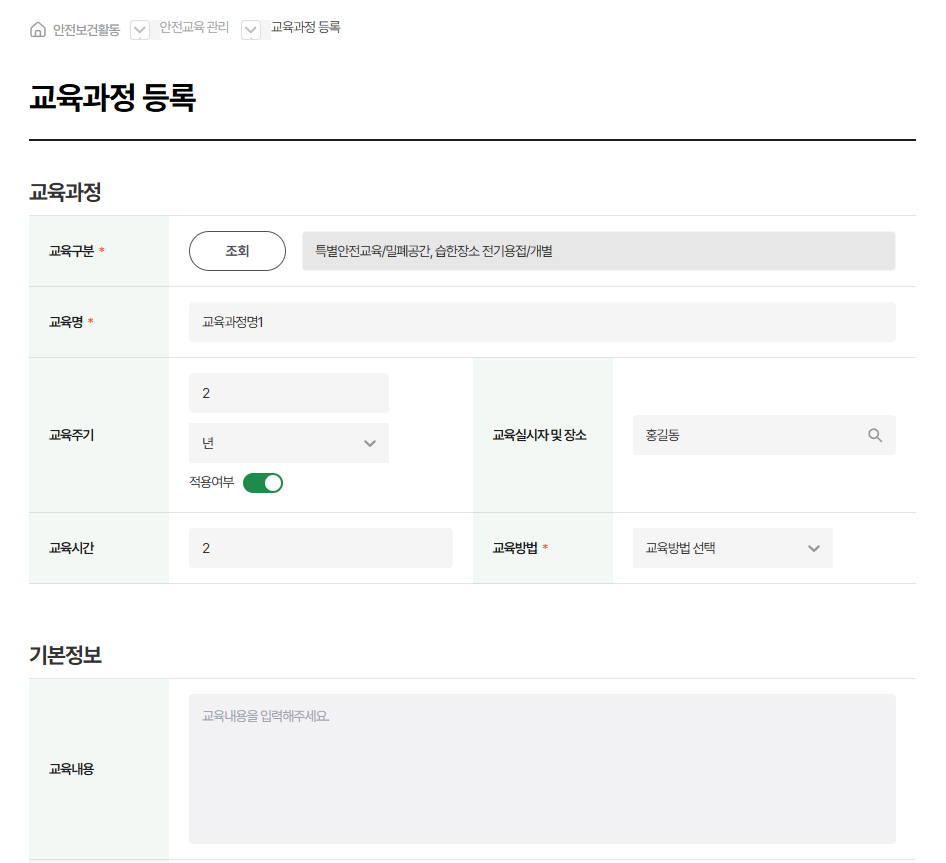Click the 교육내용 text area

click(541, 769)
